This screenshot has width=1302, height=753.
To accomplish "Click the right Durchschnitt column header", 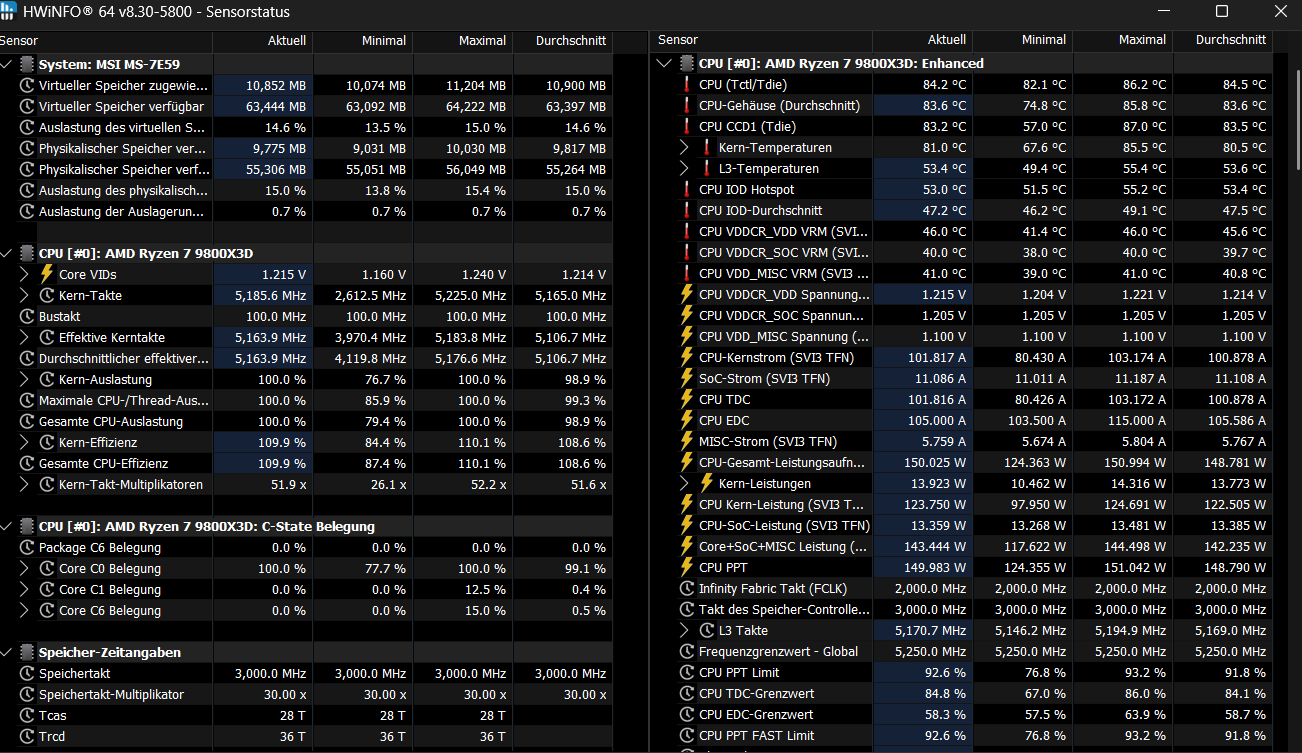I will pyautogui.click(x=1220, y=41).
